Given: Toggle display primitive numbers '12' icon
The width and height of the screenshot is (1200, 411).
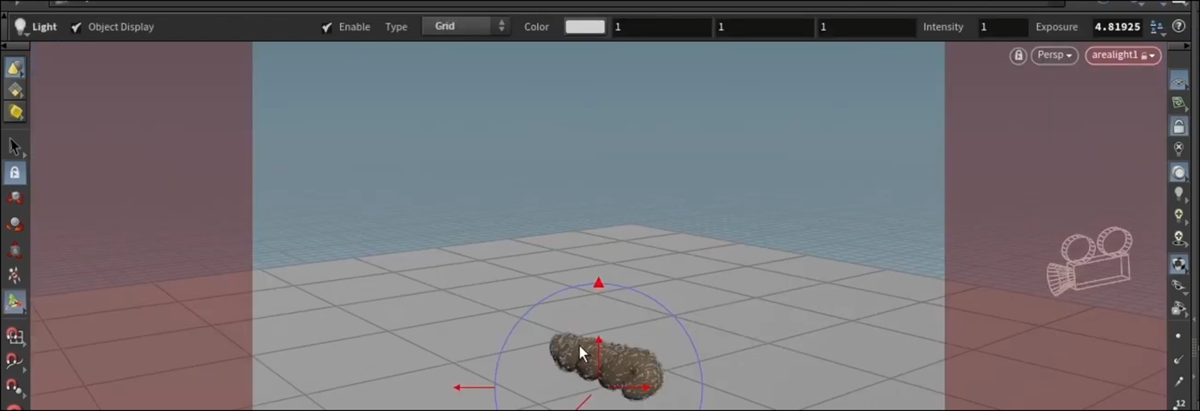Looking at the screenshot, I should pyautogui.click(x=1179, y=402).
